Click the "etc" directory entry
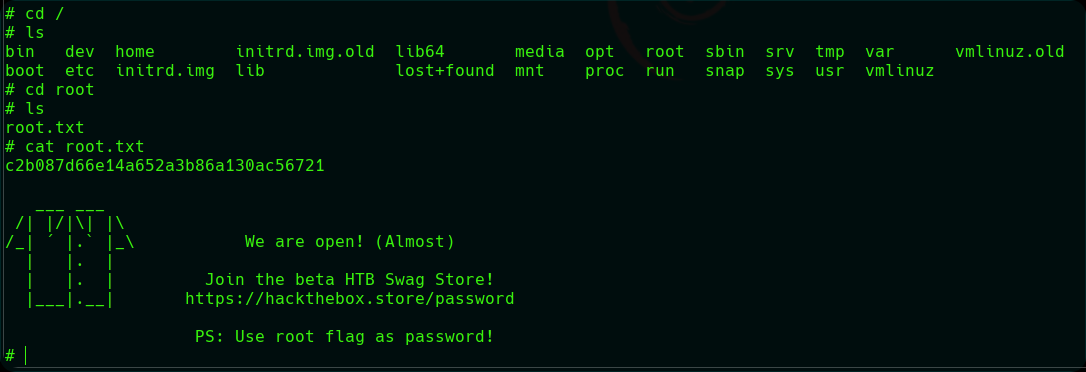Screen dimensions: 1086x372 click(80, 71)
